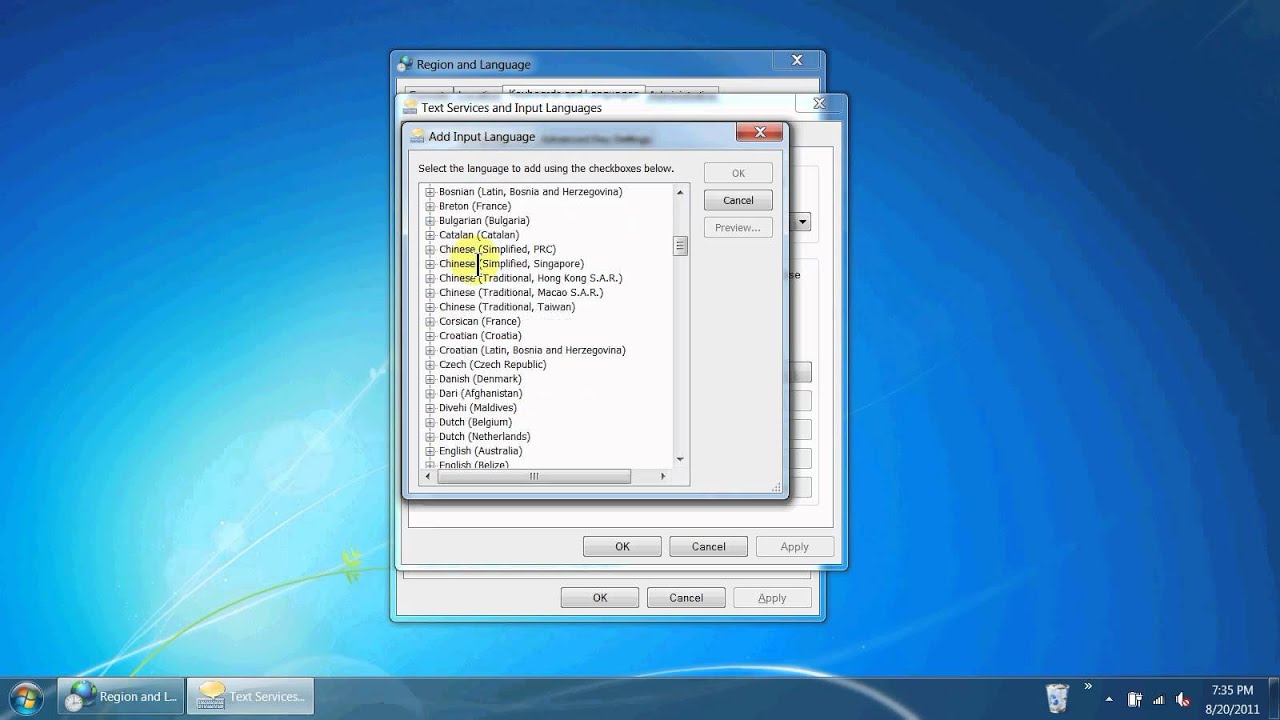
Task: Open the Recycle Bin icon near tray
Action: pyautogui.click(x=1057, y=697)
